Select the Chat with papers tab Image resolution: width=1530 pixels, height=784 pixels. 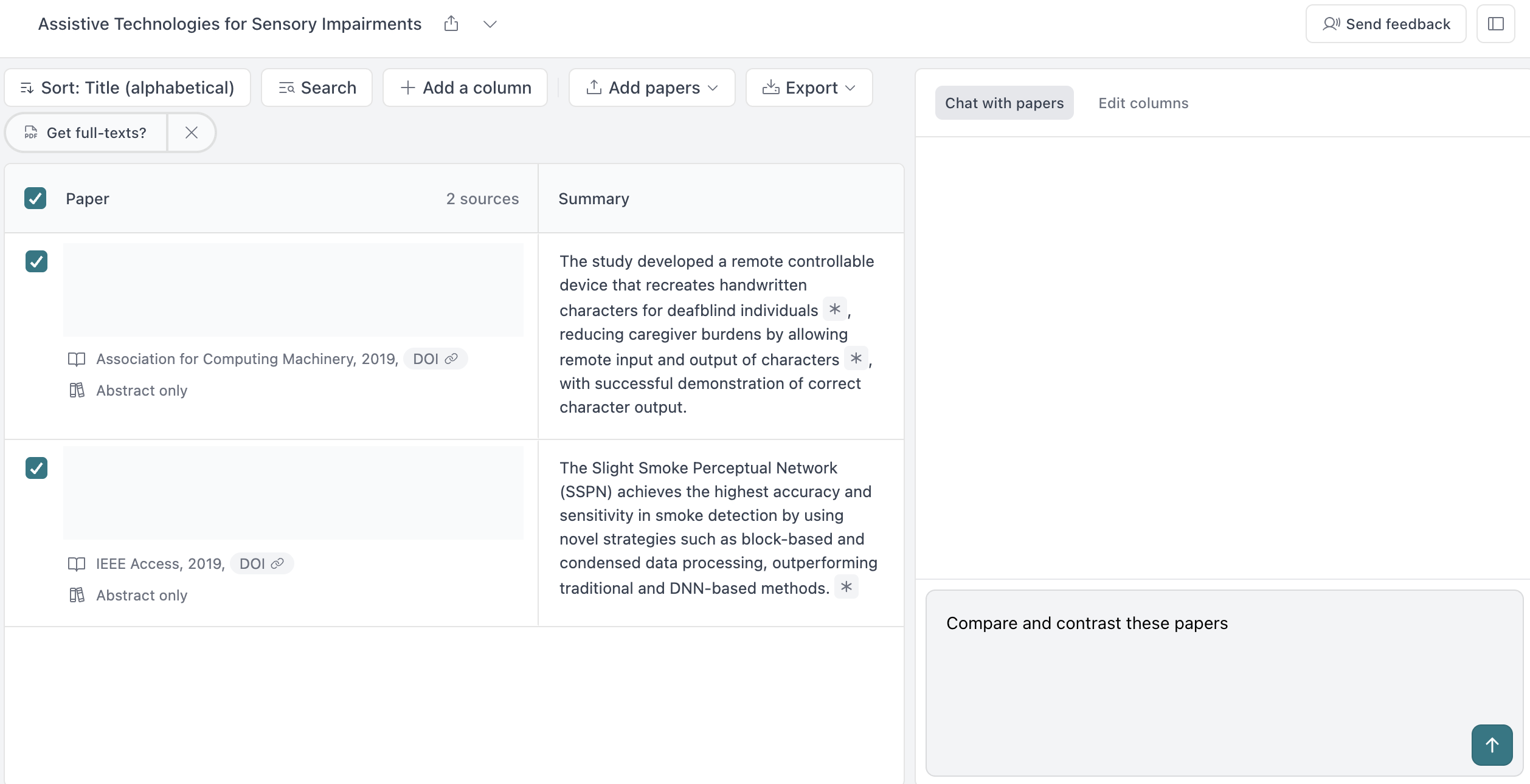point(1004,103)
